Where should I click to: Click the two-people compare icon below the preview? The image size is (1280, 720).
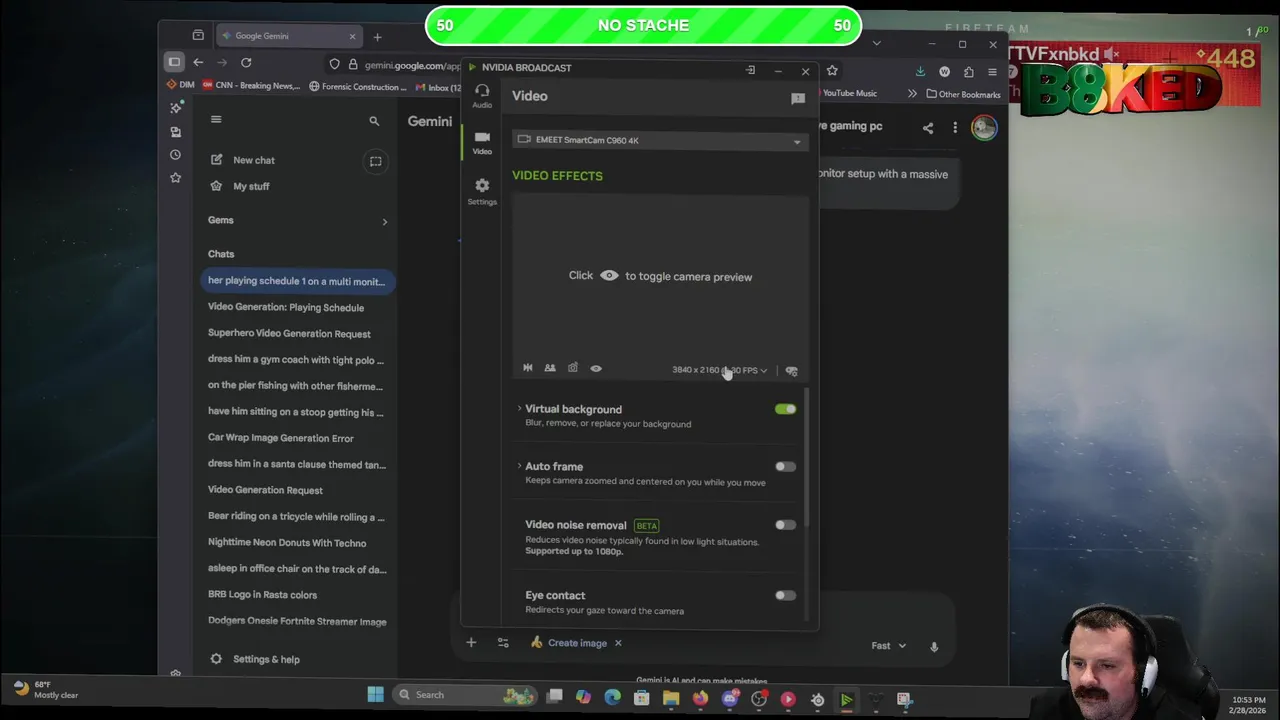pos(550,368)
